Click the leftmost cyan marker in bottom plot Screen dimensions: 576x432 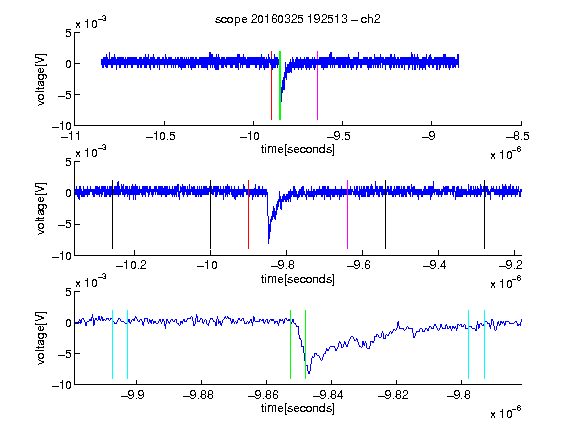click(112, 345)
